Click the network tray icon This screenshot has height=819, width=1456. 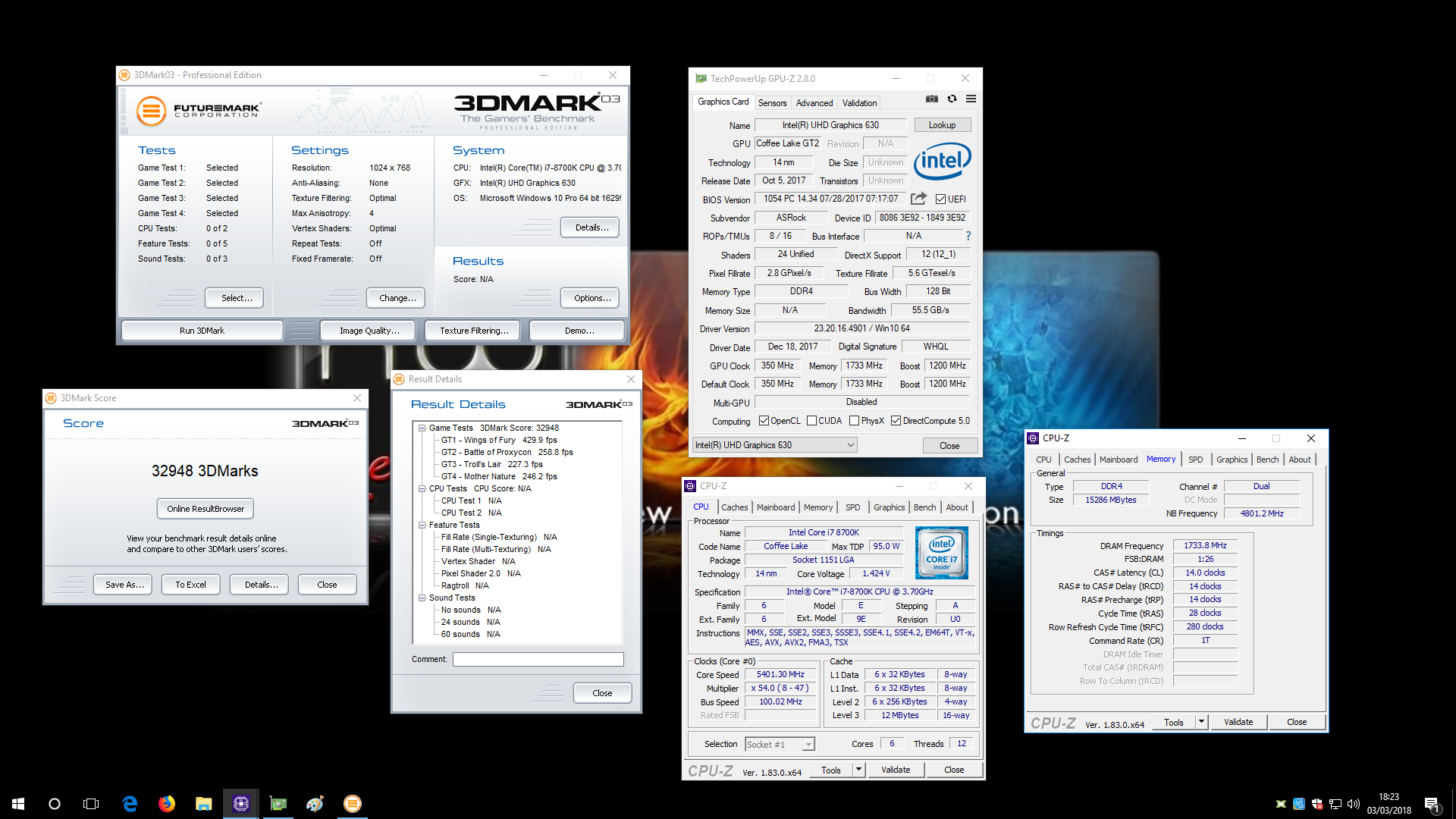click(x=1335, y=804)
